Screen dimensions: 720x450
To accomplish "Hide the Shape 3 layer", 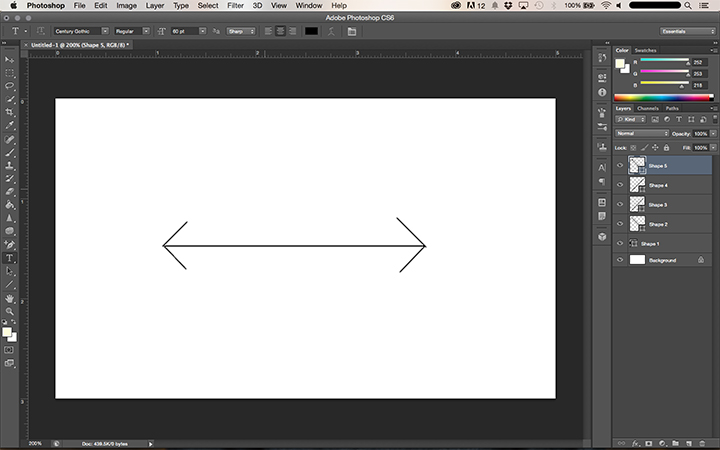I will tap(620, 204).
